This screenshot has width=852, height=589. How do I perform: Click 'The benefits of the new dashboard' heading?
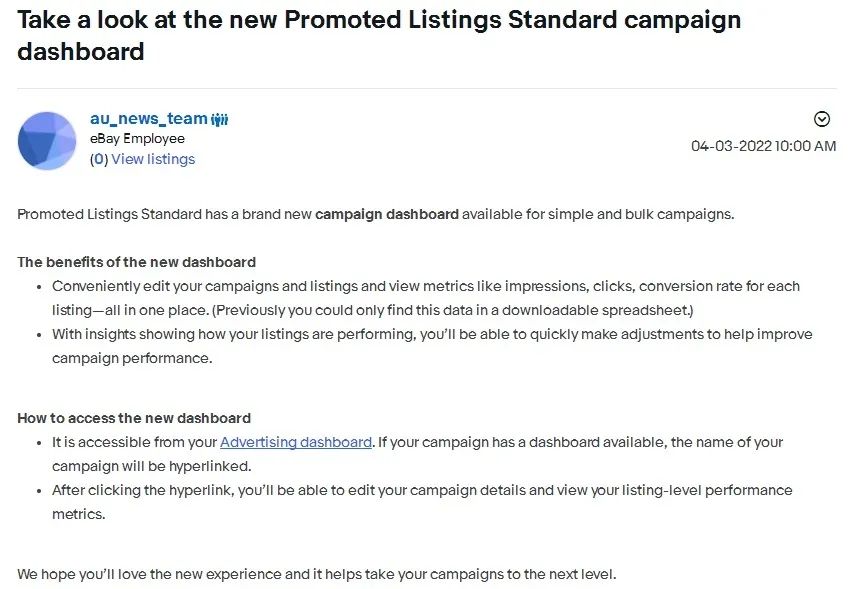[137, 262]
